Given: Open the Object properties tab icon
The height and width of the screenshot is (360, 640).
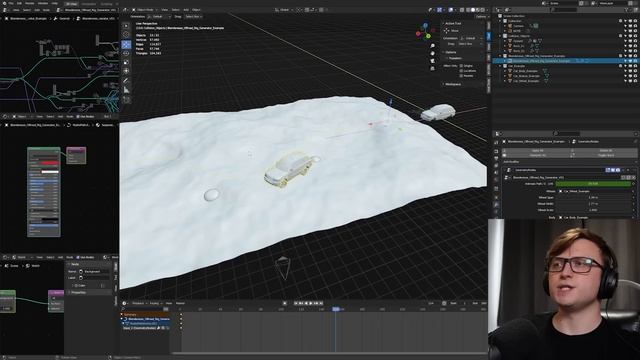Looking at the screenshot, I should click(x=496, y=197).
